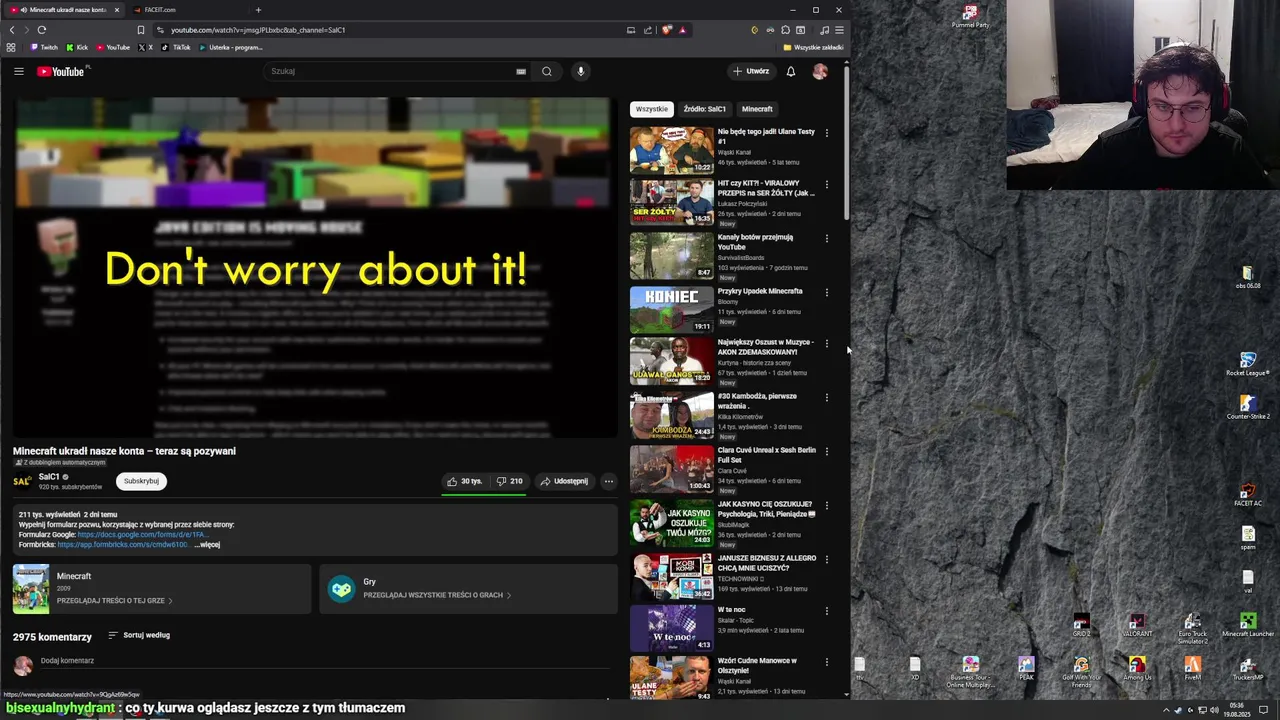
Task: Like the video with thumbs-up
Action: (x=464, y=481)
